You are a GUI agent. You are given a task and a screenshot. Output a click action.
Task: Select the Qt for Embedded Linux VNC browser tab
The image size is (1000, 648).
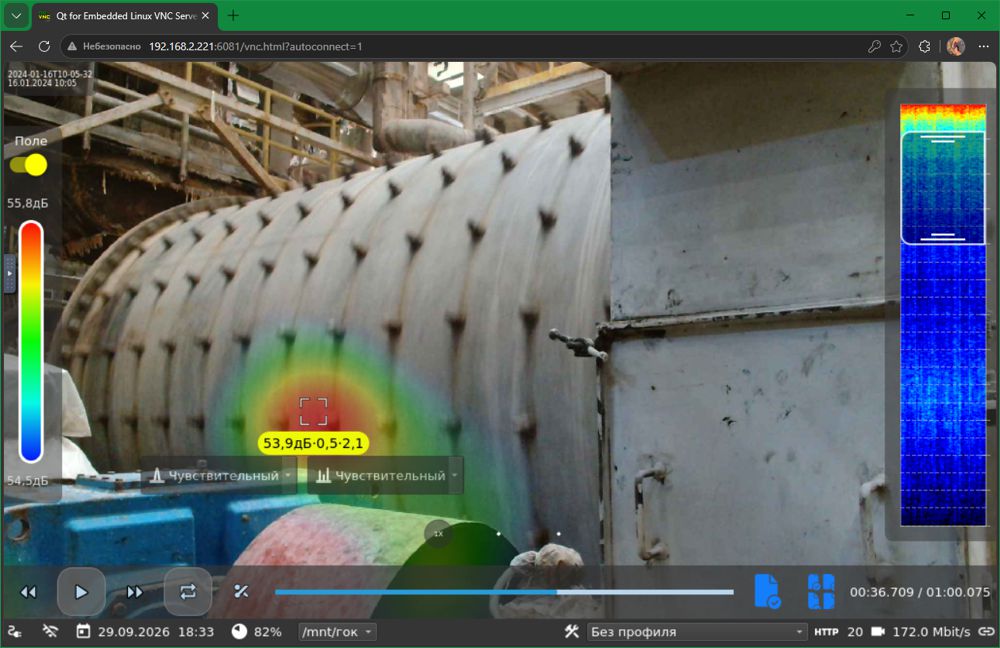click(x=124, y=16)
